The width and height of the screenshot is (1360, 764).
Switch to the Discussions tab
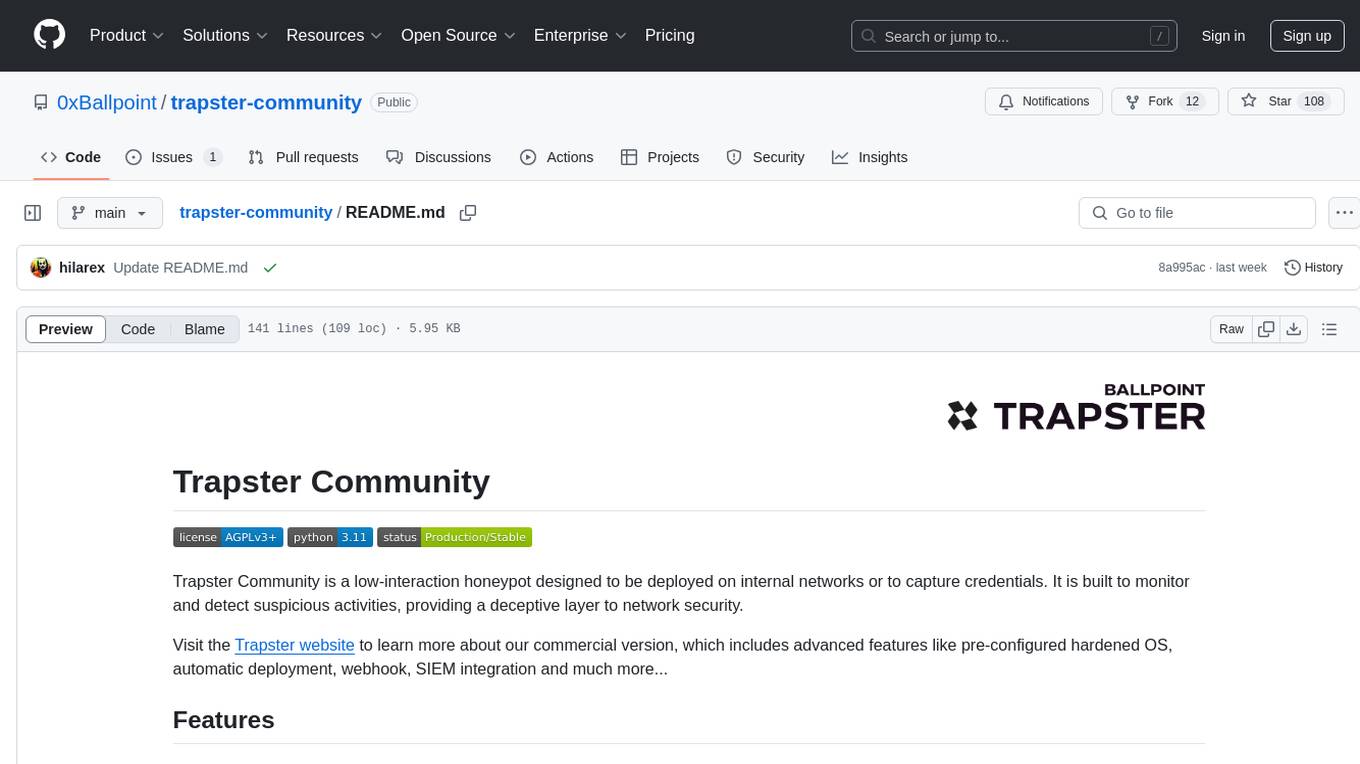[438, 157]
